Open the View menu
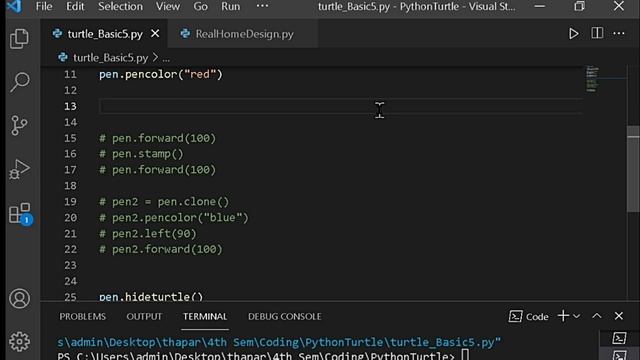Screen dimensions: 640x360 pos(168,7)
